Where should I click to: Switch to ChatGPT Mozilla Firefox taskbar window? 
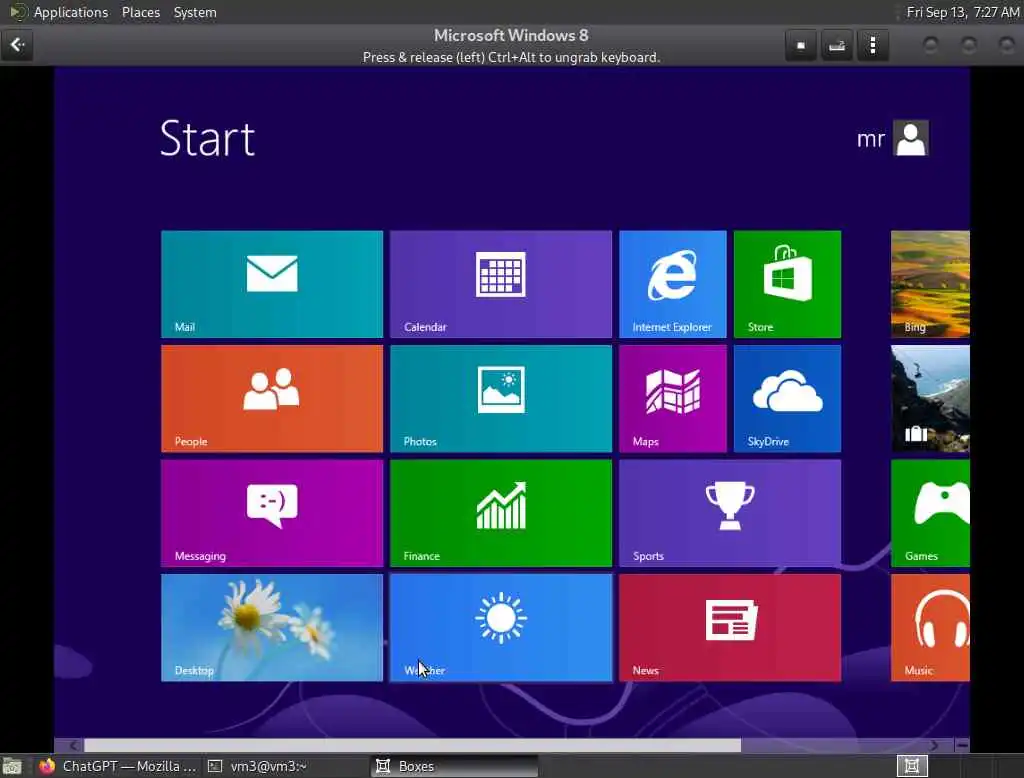[118, 766]
